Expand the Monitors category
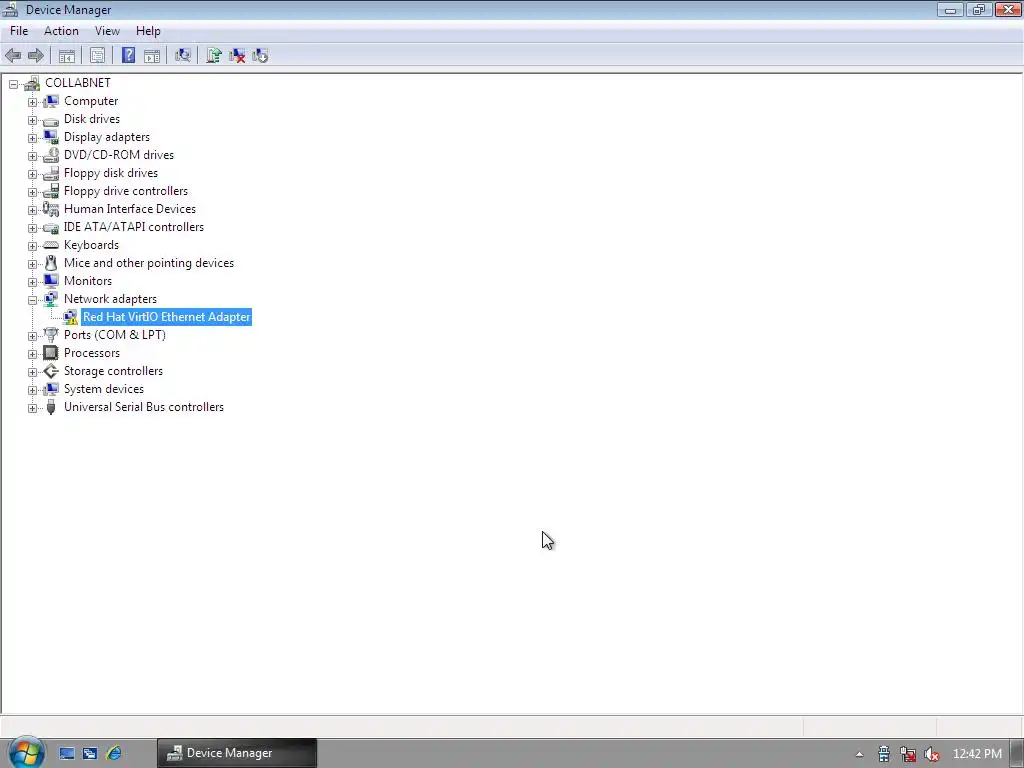Viewport: 1024px width, 768px height. 33,282
